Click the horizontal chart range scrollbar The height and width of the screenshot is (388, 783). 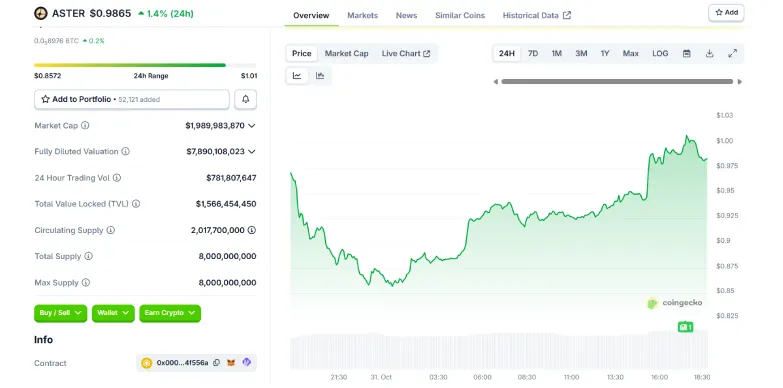[x=617, y=81]
